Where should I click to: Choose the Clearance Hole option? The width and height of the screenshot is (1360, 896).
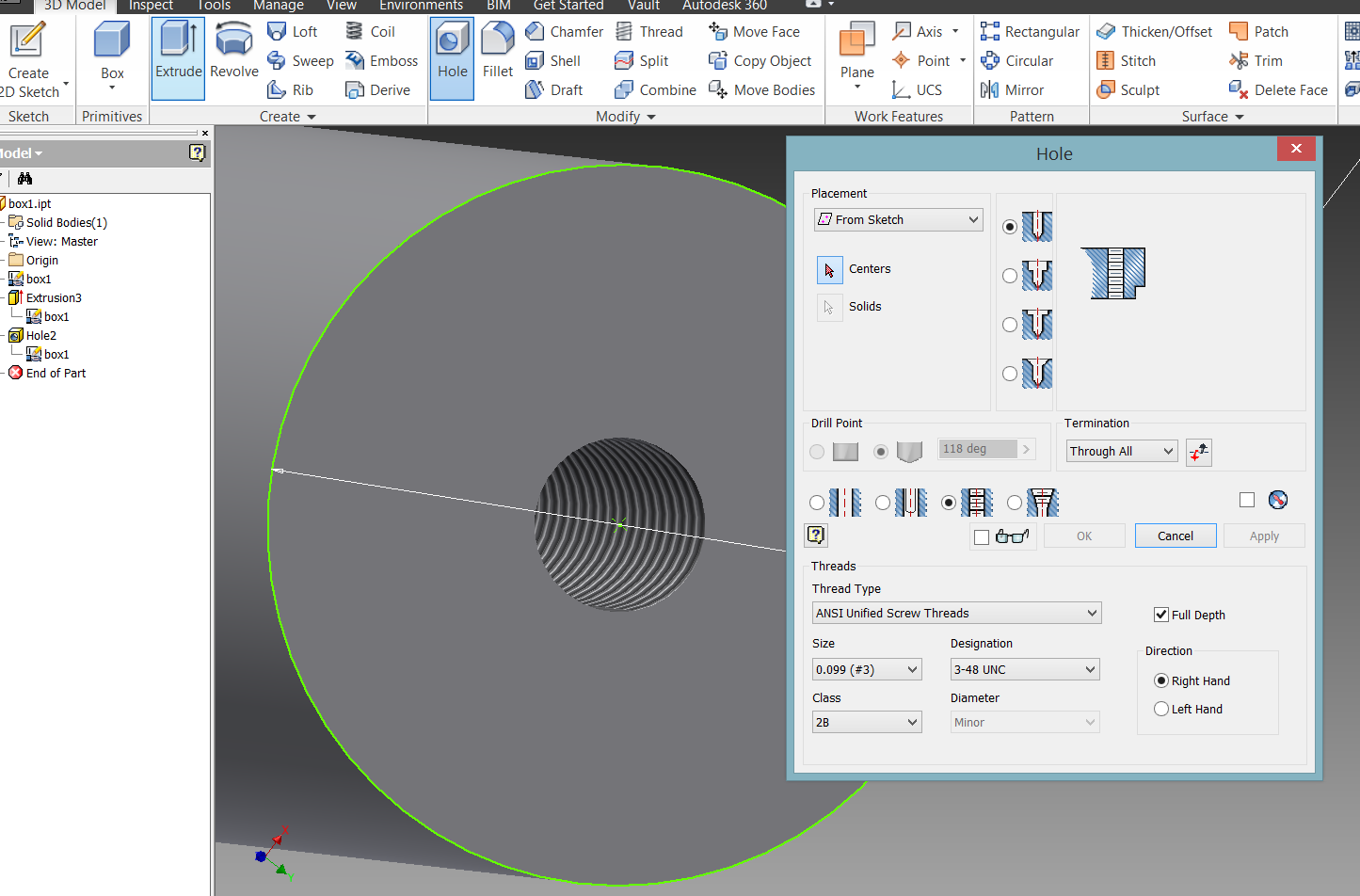pyautogui.click(x=883, y=503)
